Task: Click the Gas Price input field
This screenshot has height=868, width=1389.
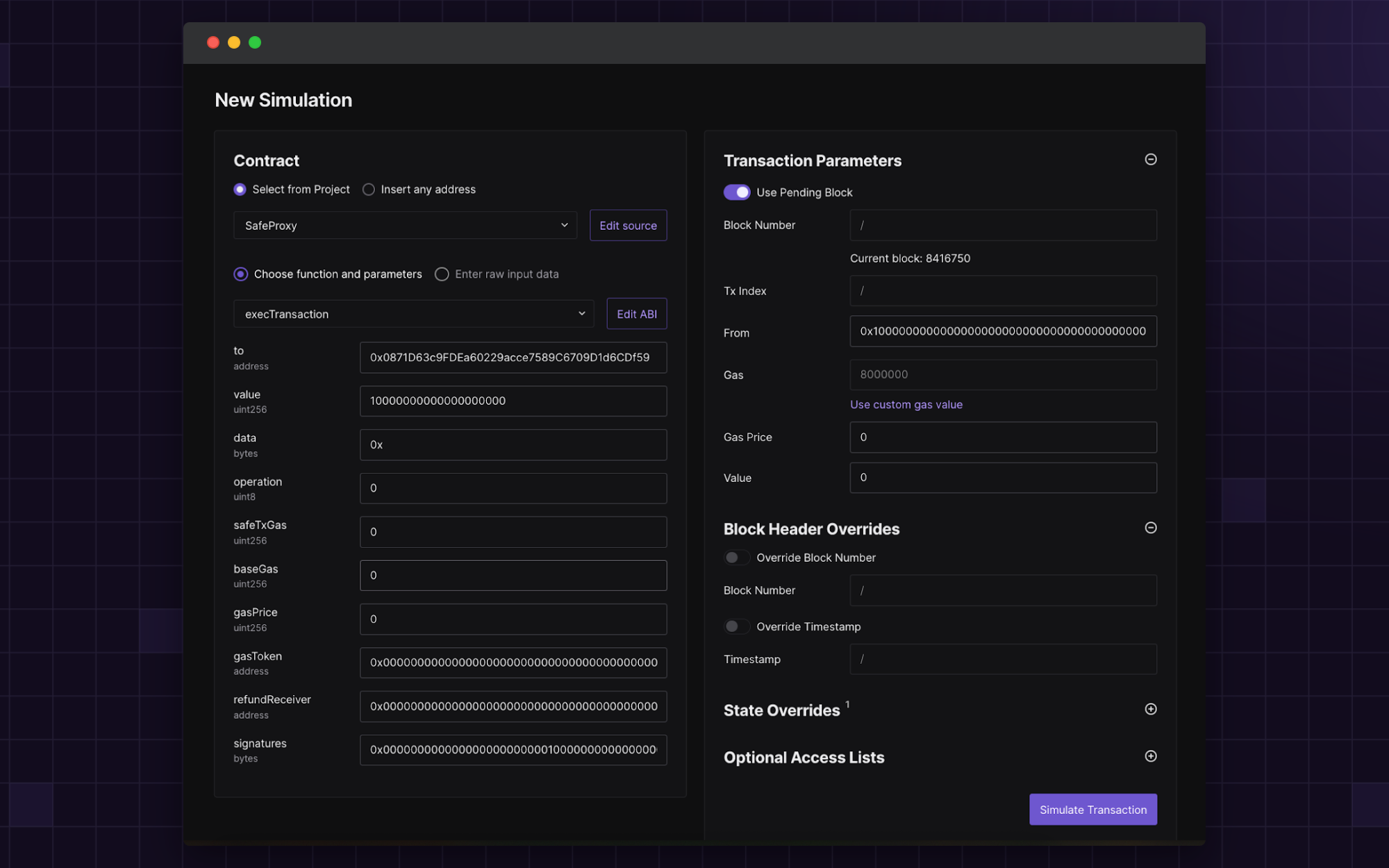Action: (1002, 437)
